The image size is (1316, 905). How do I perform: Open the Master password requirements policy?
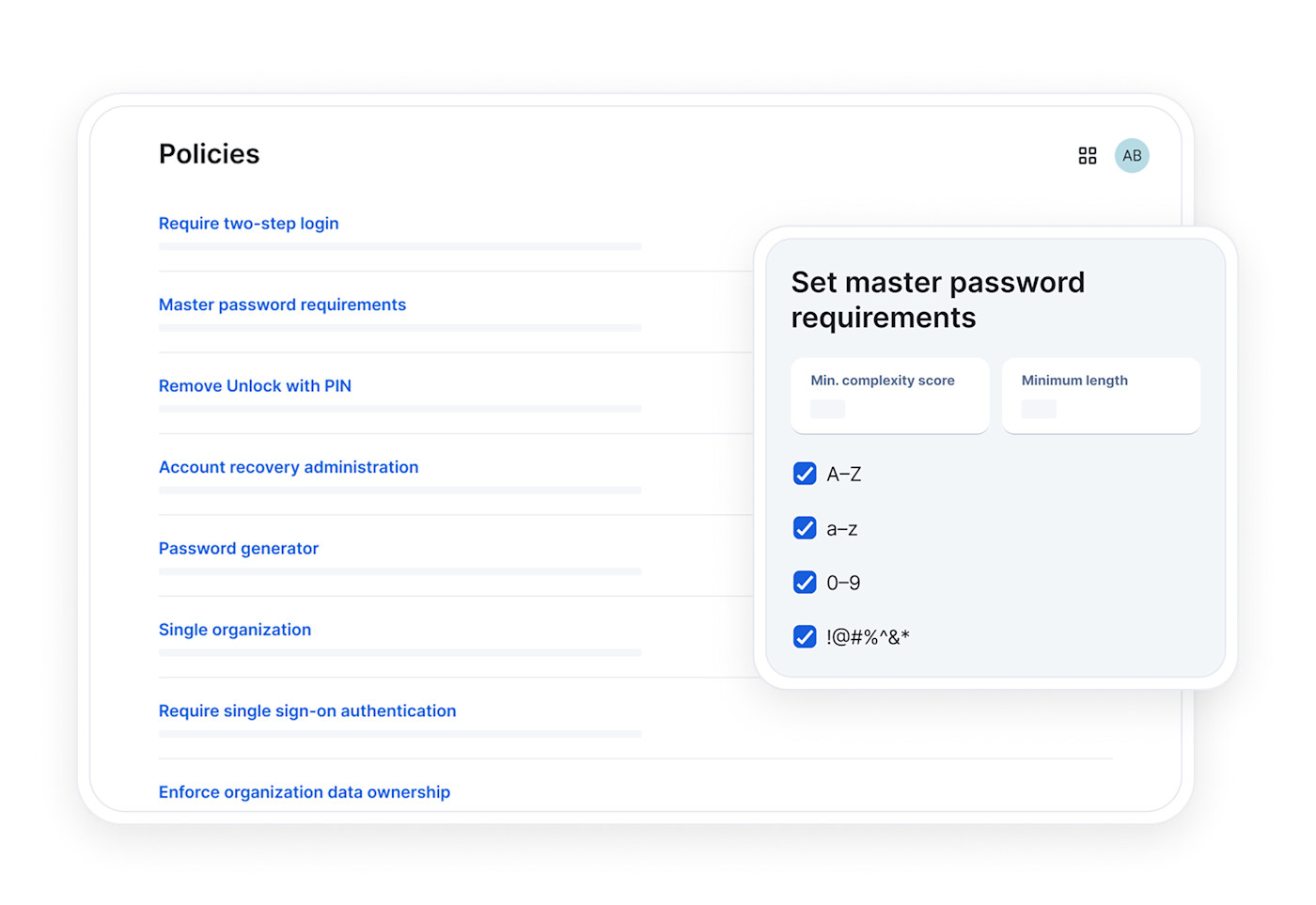coord(282,304)
